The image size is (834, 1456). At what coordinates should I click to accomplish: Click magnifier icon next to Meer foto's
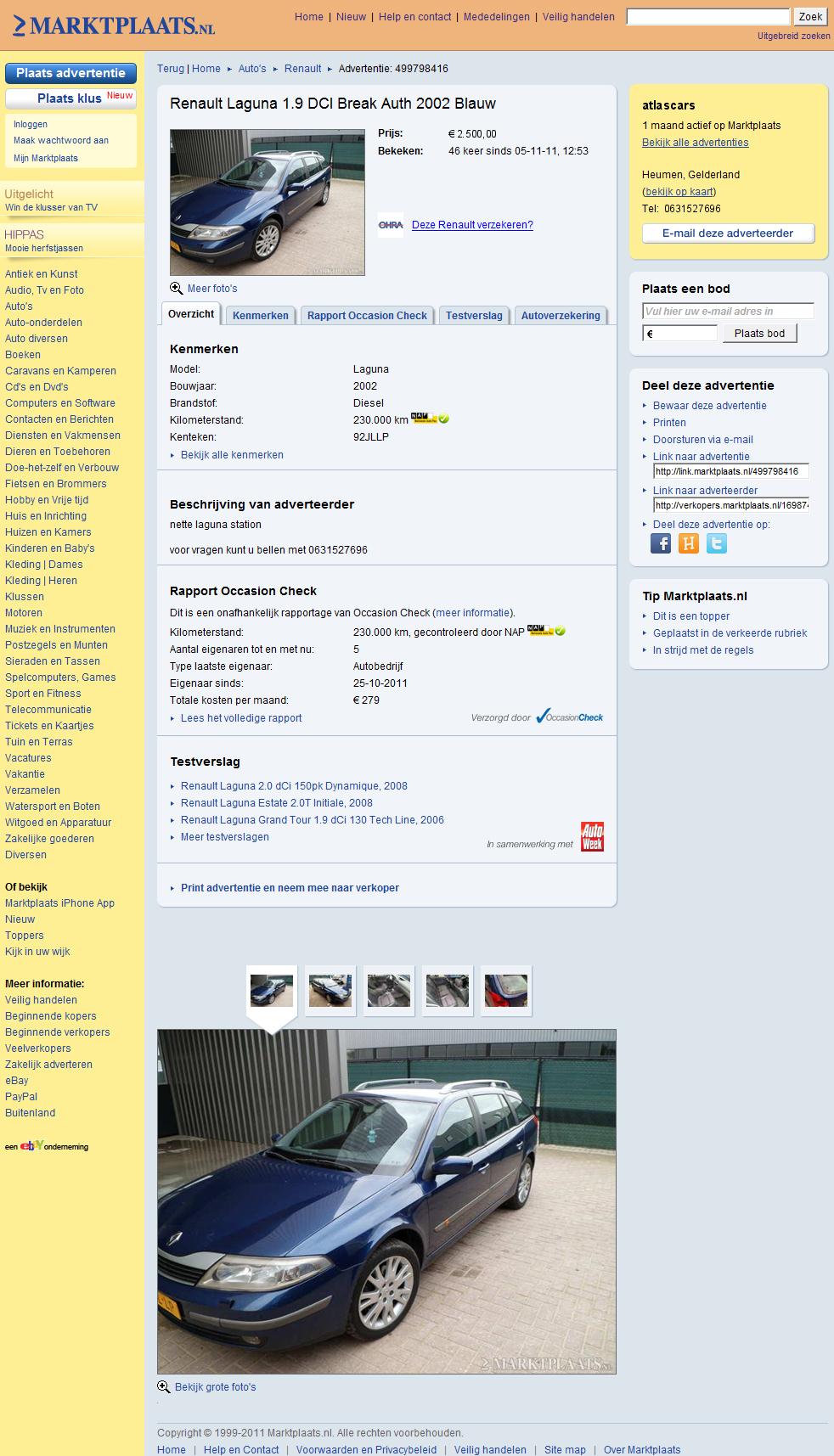(x=177, y=288)
